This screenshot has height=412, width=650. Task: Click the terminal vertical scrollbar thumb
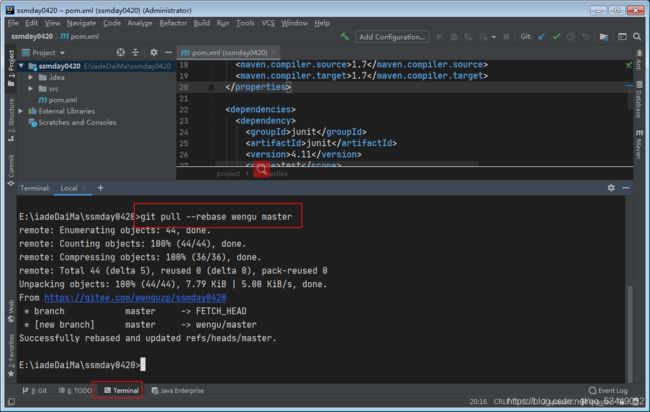(x=630, y=334)
